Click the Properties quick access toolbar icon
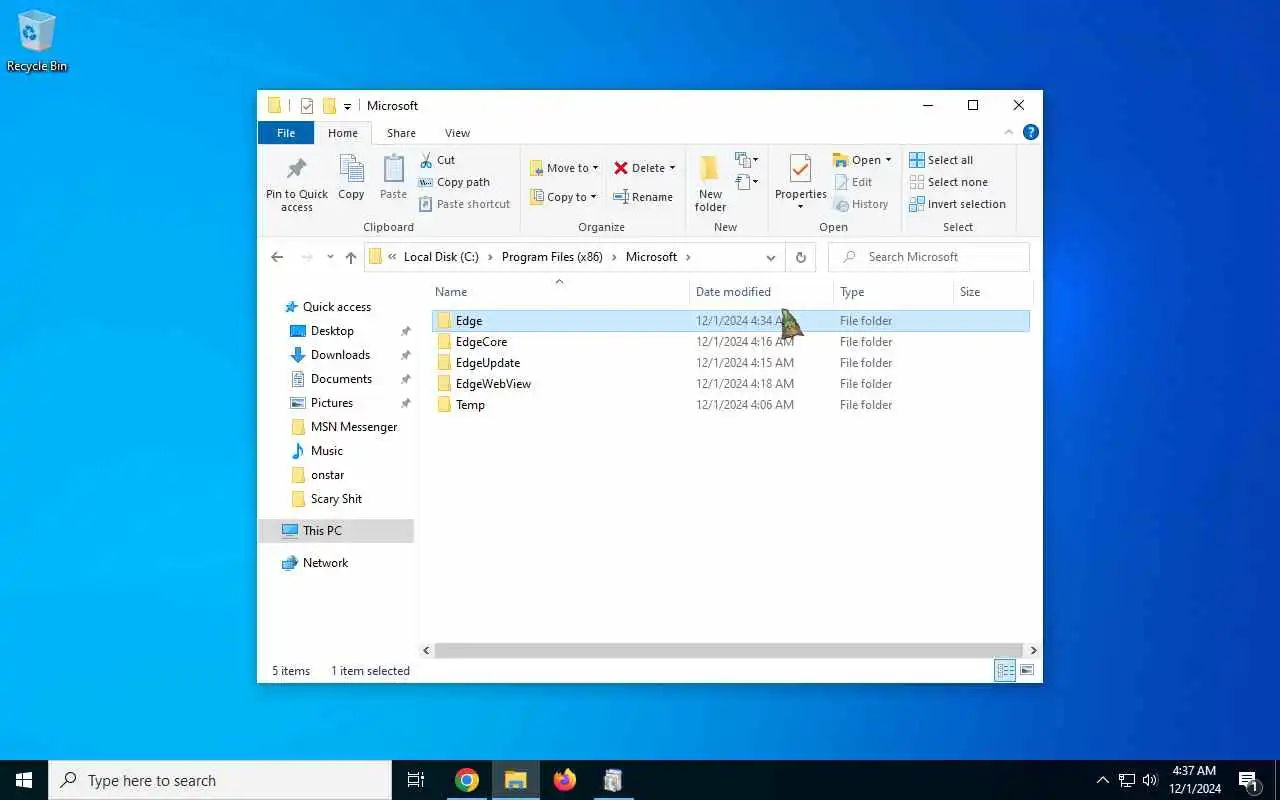The image size is (1280, 800). [x=307, y=106]
